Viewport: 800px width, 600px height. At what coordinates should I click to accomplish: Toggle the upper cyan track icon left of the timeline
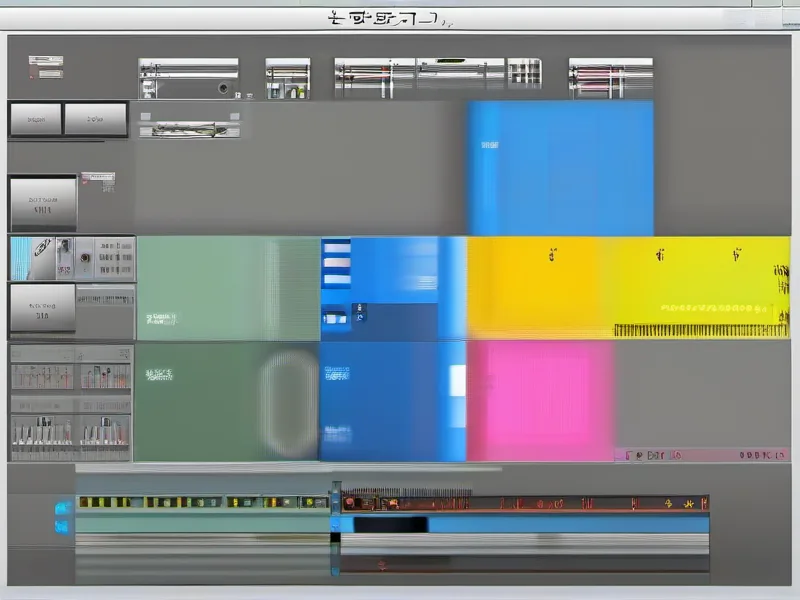(62, 506)
